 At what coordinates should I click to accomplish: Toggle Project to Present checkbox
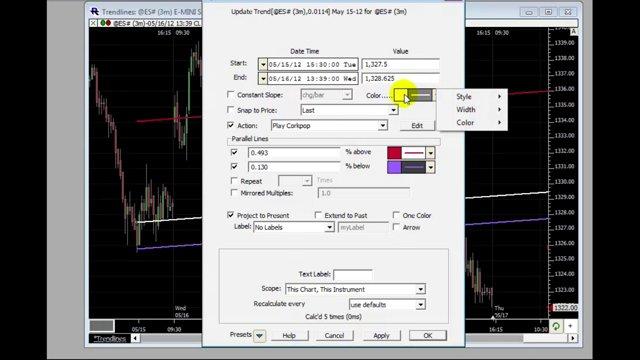point(231,215)
